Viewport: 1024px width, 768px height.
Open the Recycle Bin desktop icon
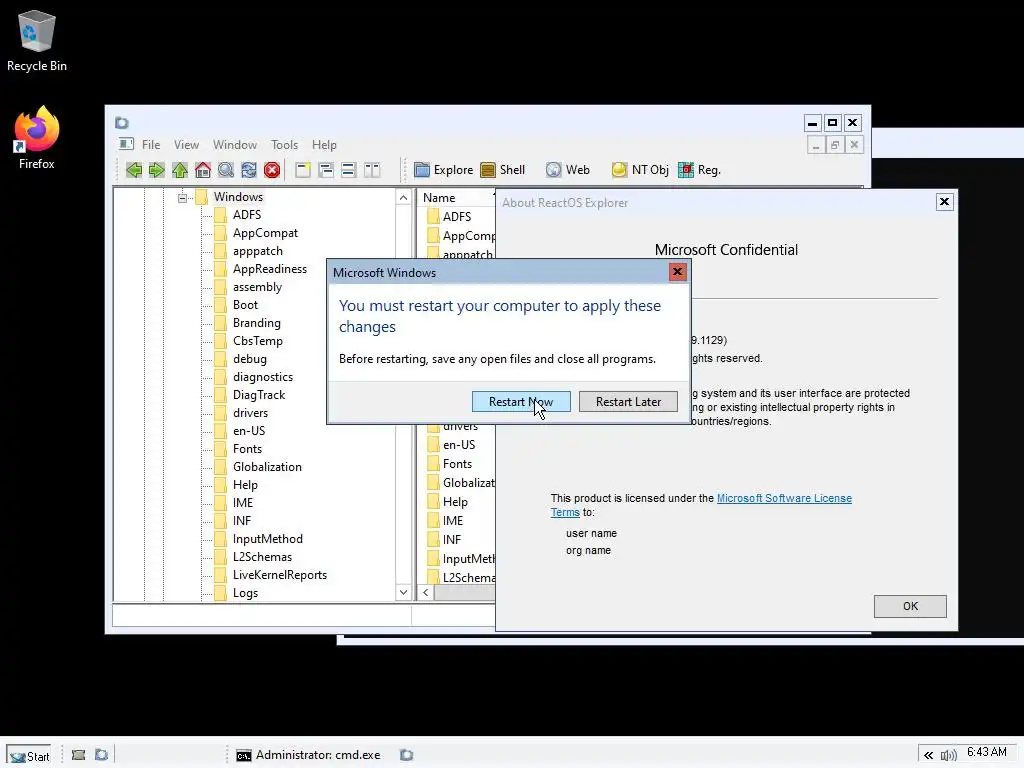click(37, 40)
